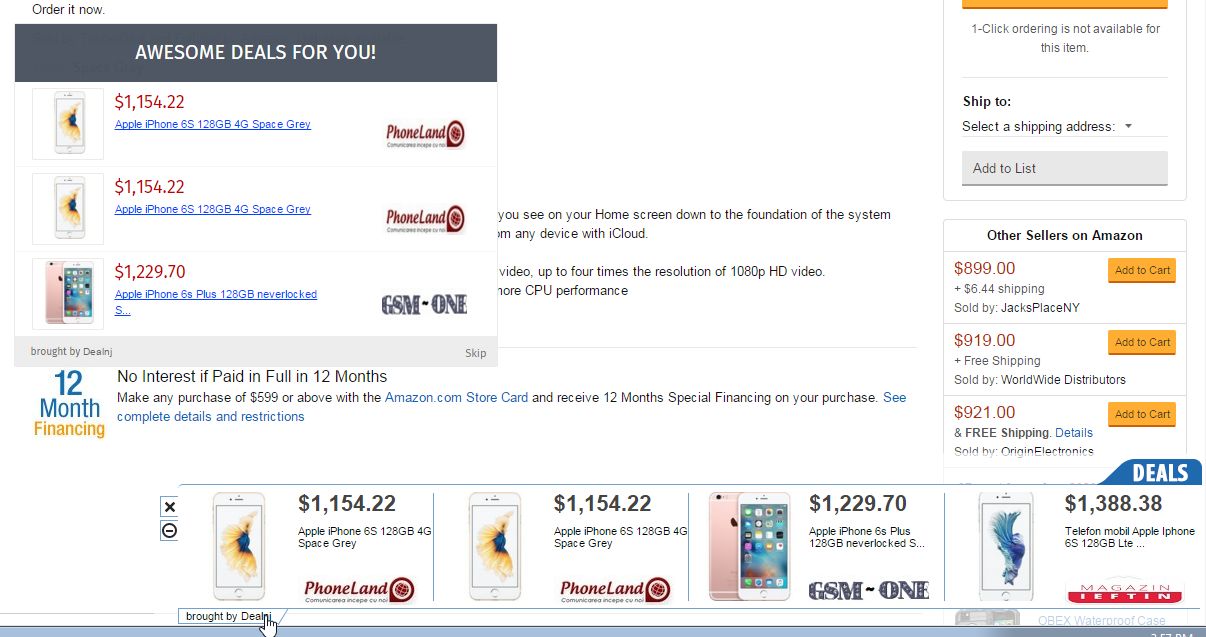Click the 'brought by Dealnj' attribution

224,616
